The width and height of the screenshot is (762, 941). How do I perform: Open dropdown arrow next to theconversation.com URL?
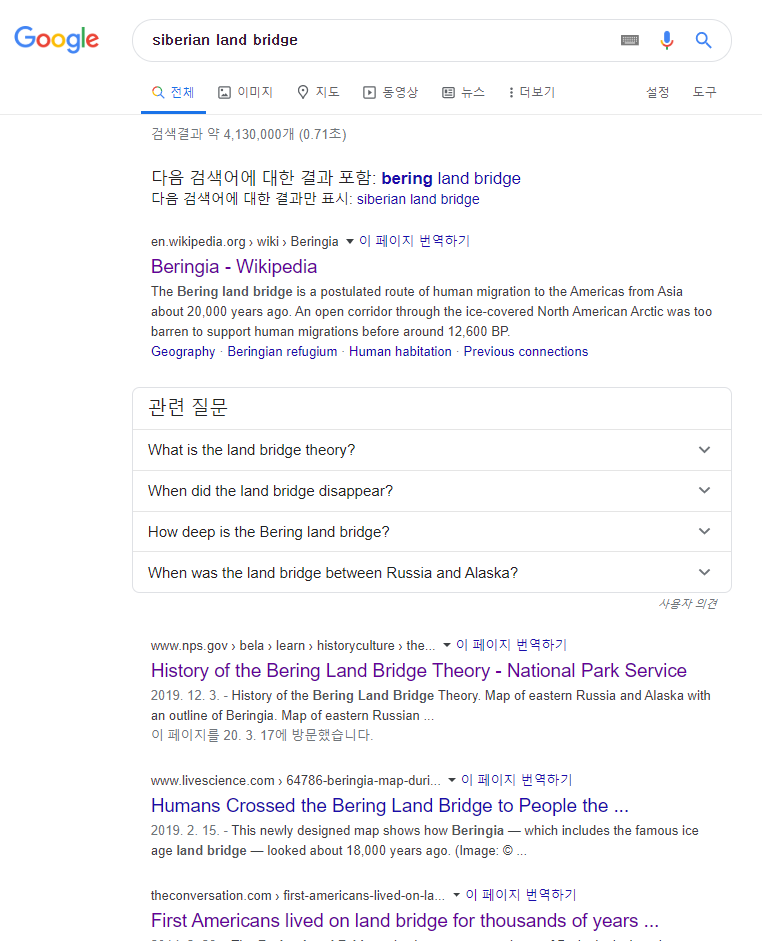(457, 895)
